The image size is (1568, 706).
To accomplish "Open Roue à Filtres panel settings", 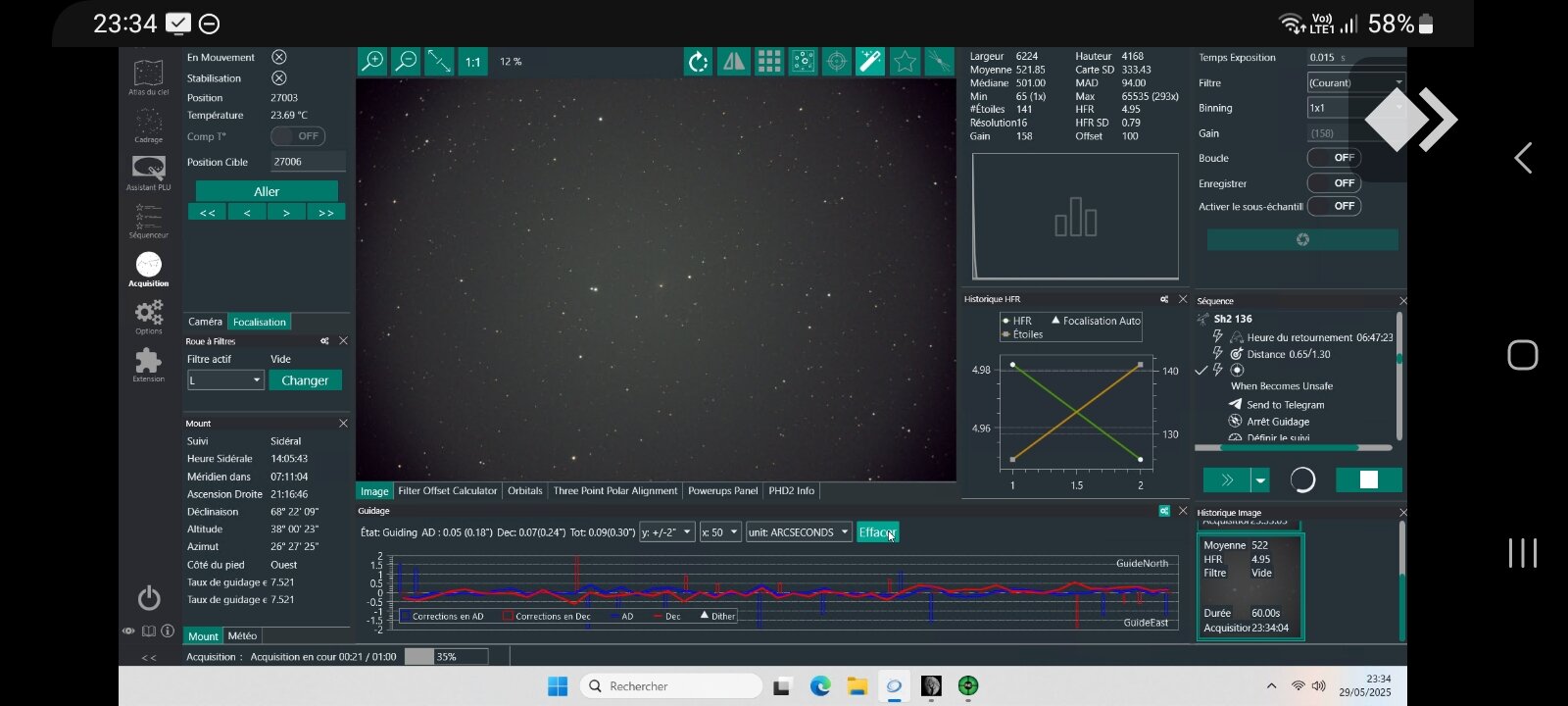I will (324, 341).
